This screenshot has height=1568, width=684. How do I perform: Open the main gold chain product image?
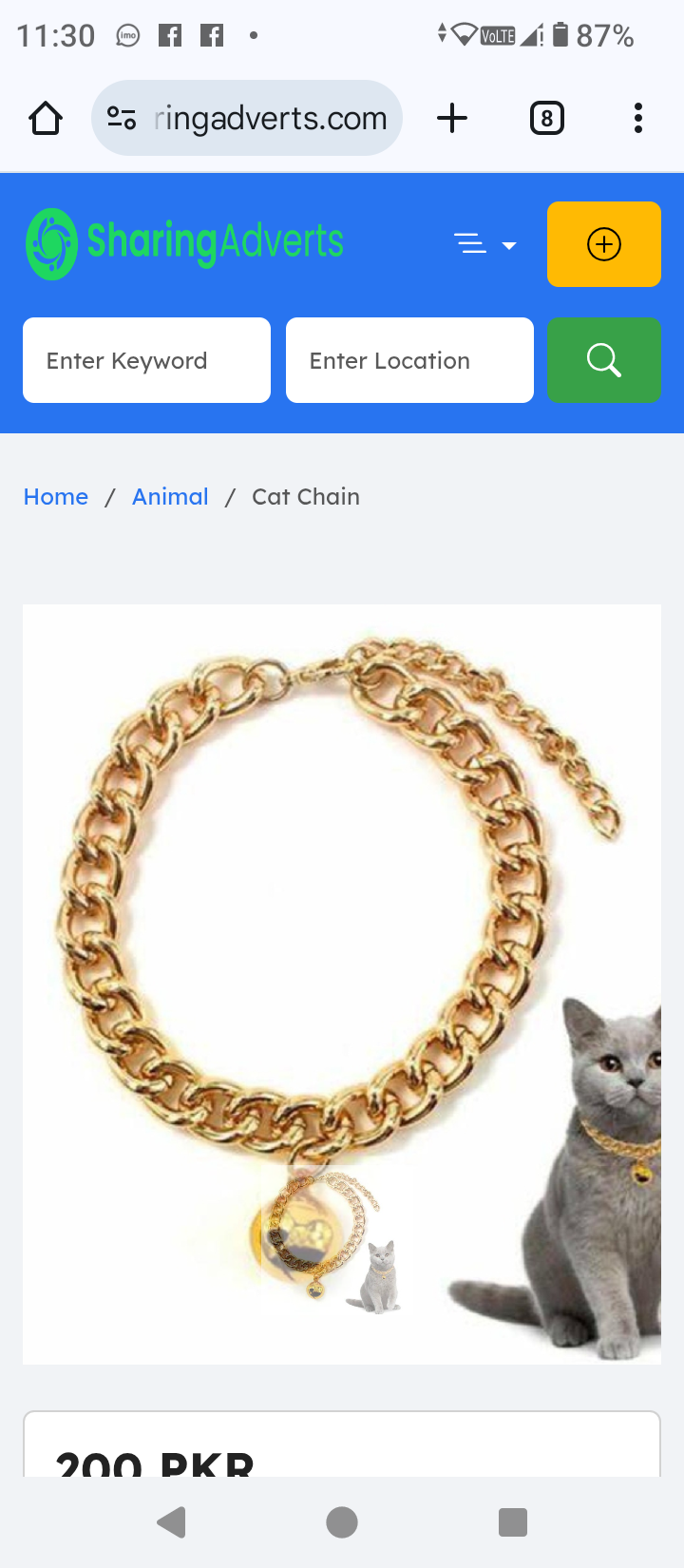[x=342, y=985]
